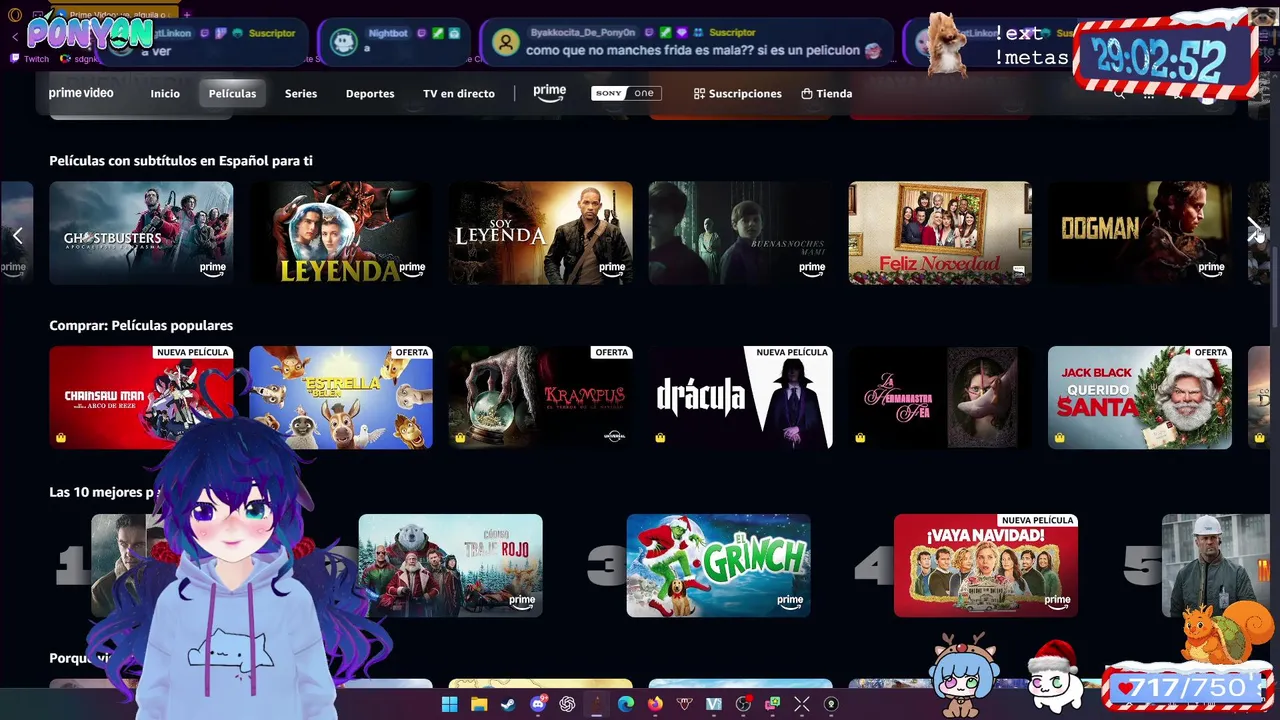This screenshot has width=1280, height=720.
Task: Select the Películas tab
Action: [x=232, y=93]
